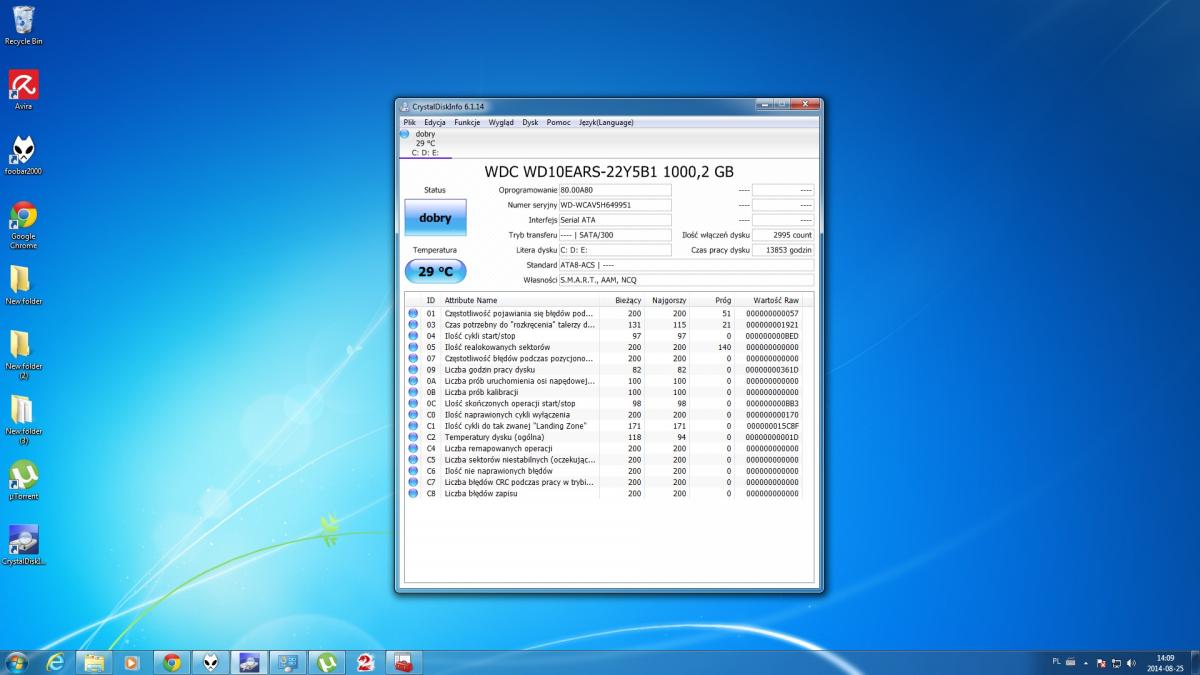Click the Litera dysku field 'C: D: E:'
1200x675 pixels.
(x=615, y=250)
